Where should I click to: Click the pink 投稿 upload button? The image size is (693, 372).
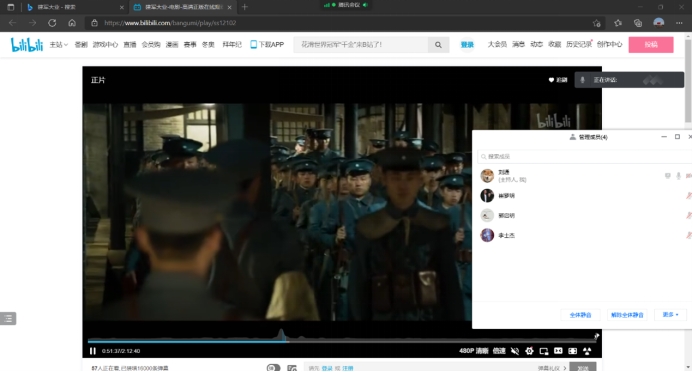651,45
